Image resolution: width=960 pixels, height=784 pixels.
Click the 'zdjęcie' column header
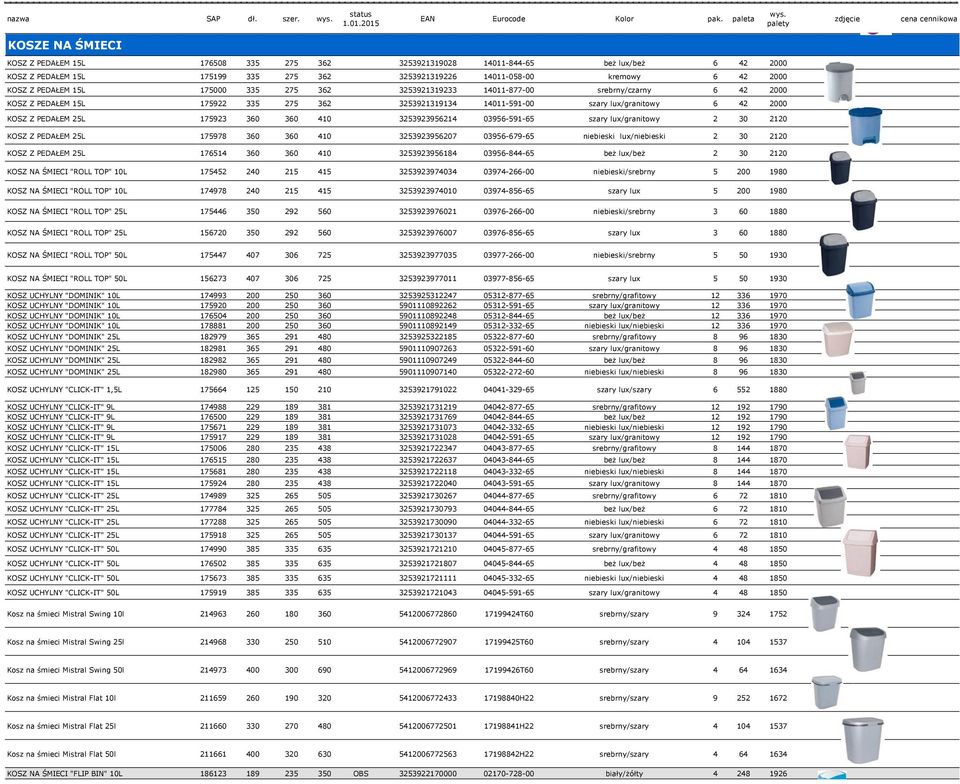(x=847, y=19)
